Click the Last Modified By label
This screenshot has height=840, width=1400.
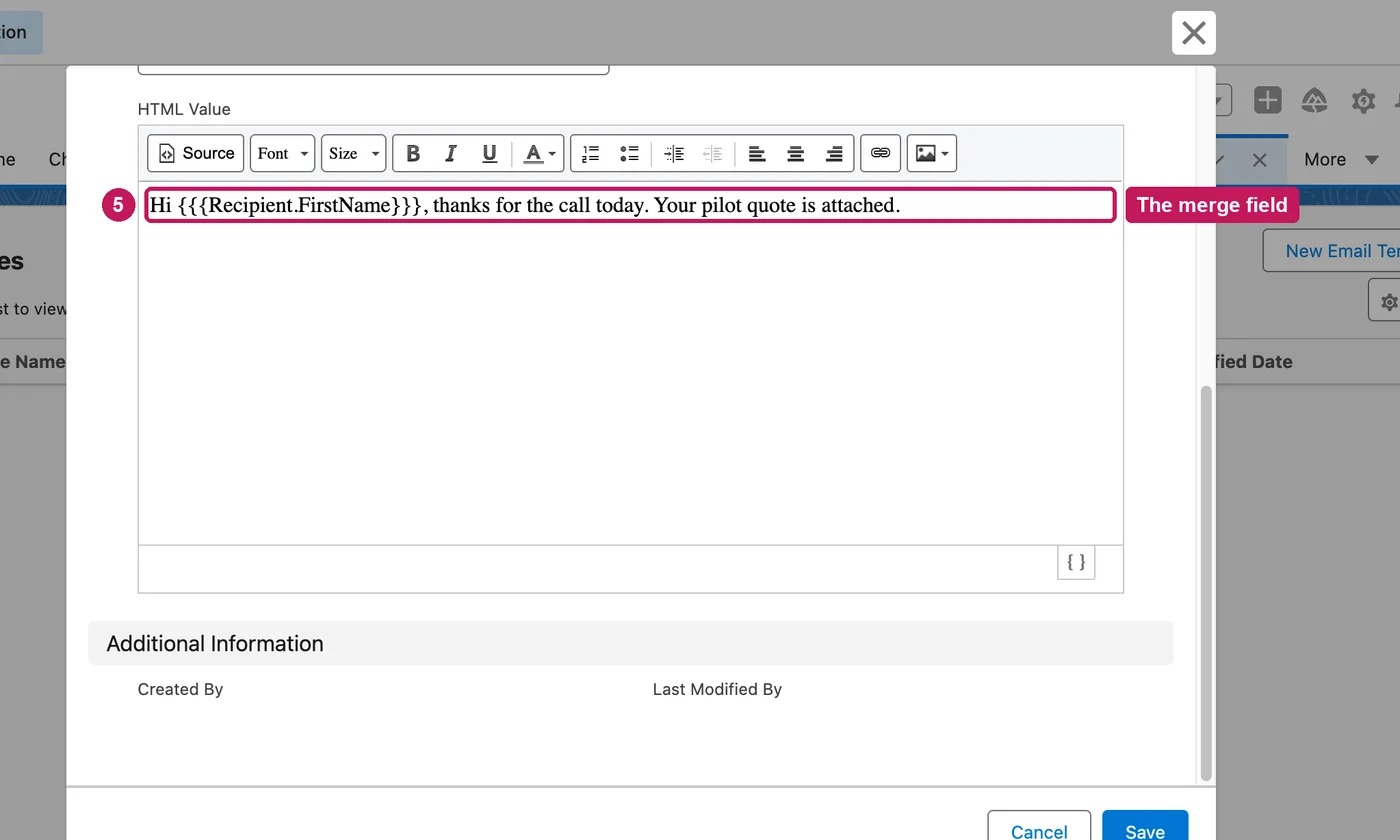[717, 689]
